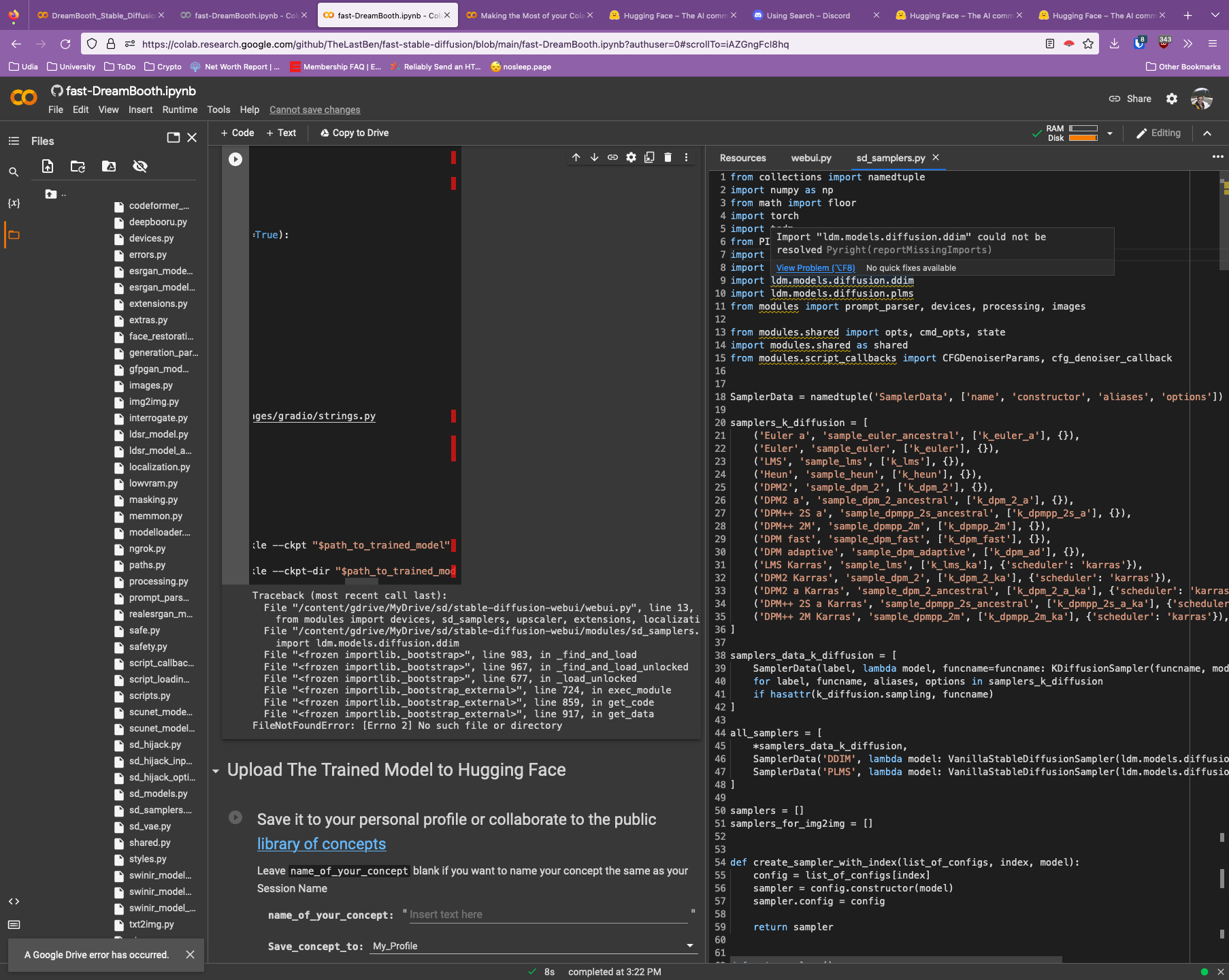Click the cell link icon
Image resolution: width=1229 pixels, height=980 pixels.
(613, 157)
